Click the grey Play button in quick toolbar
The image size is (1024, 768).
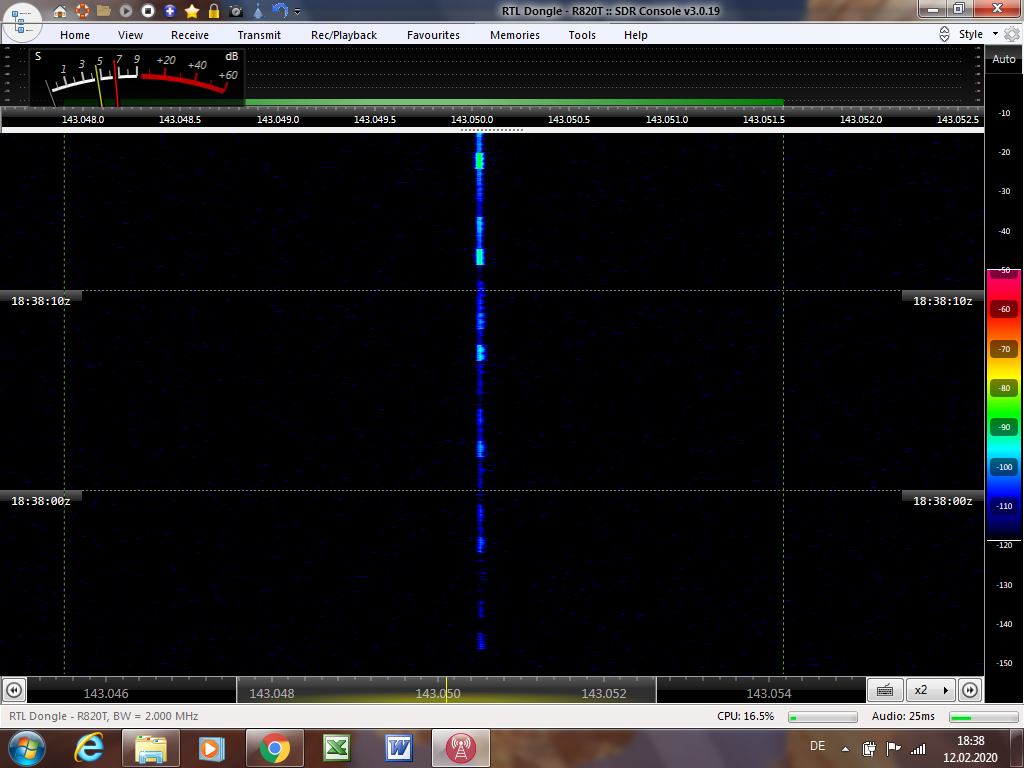coord(126,10)
